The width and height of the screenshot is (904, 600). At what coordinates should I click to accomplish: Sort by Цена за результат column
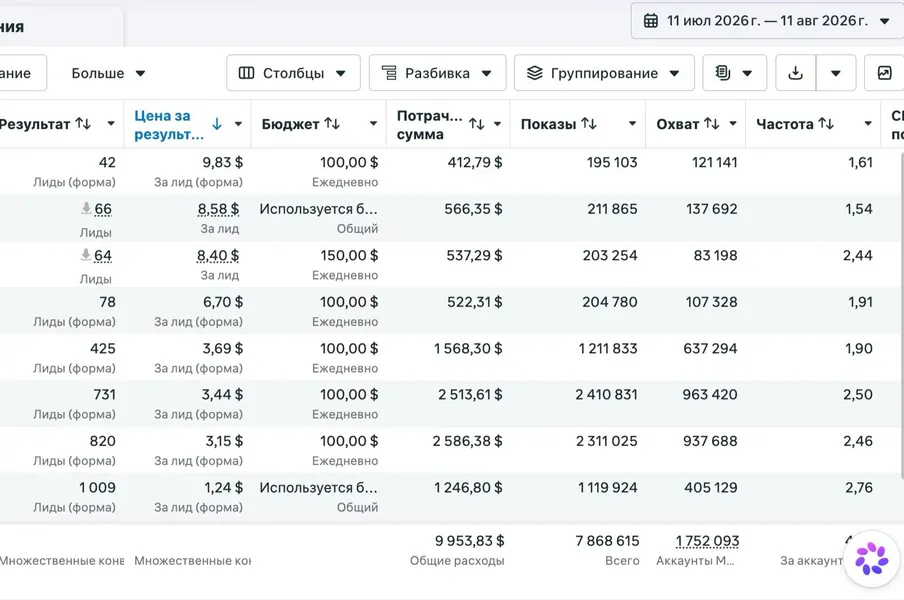tap(169, 124)
